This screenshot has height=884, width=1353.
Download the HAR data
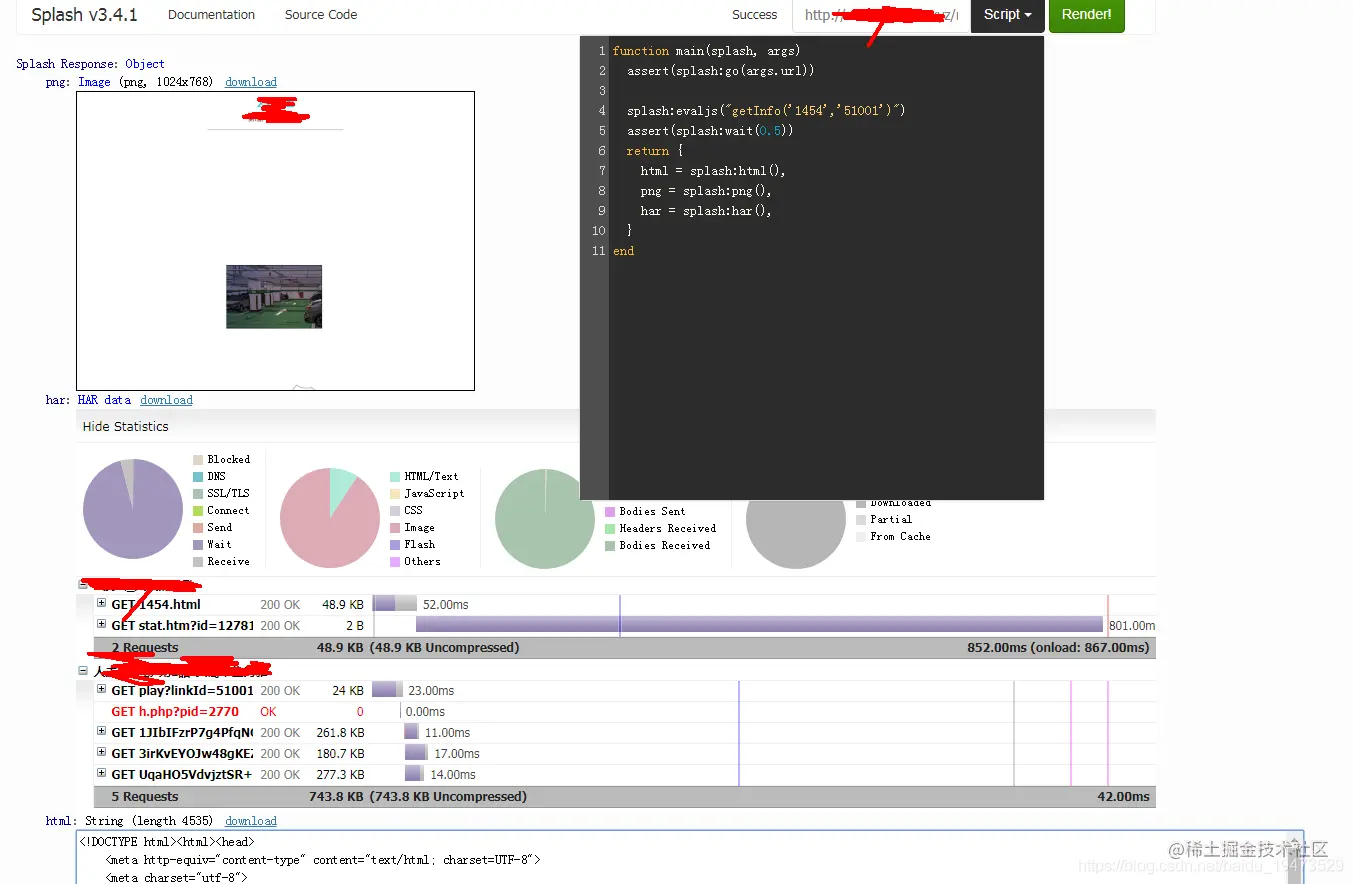coord(166,400)
